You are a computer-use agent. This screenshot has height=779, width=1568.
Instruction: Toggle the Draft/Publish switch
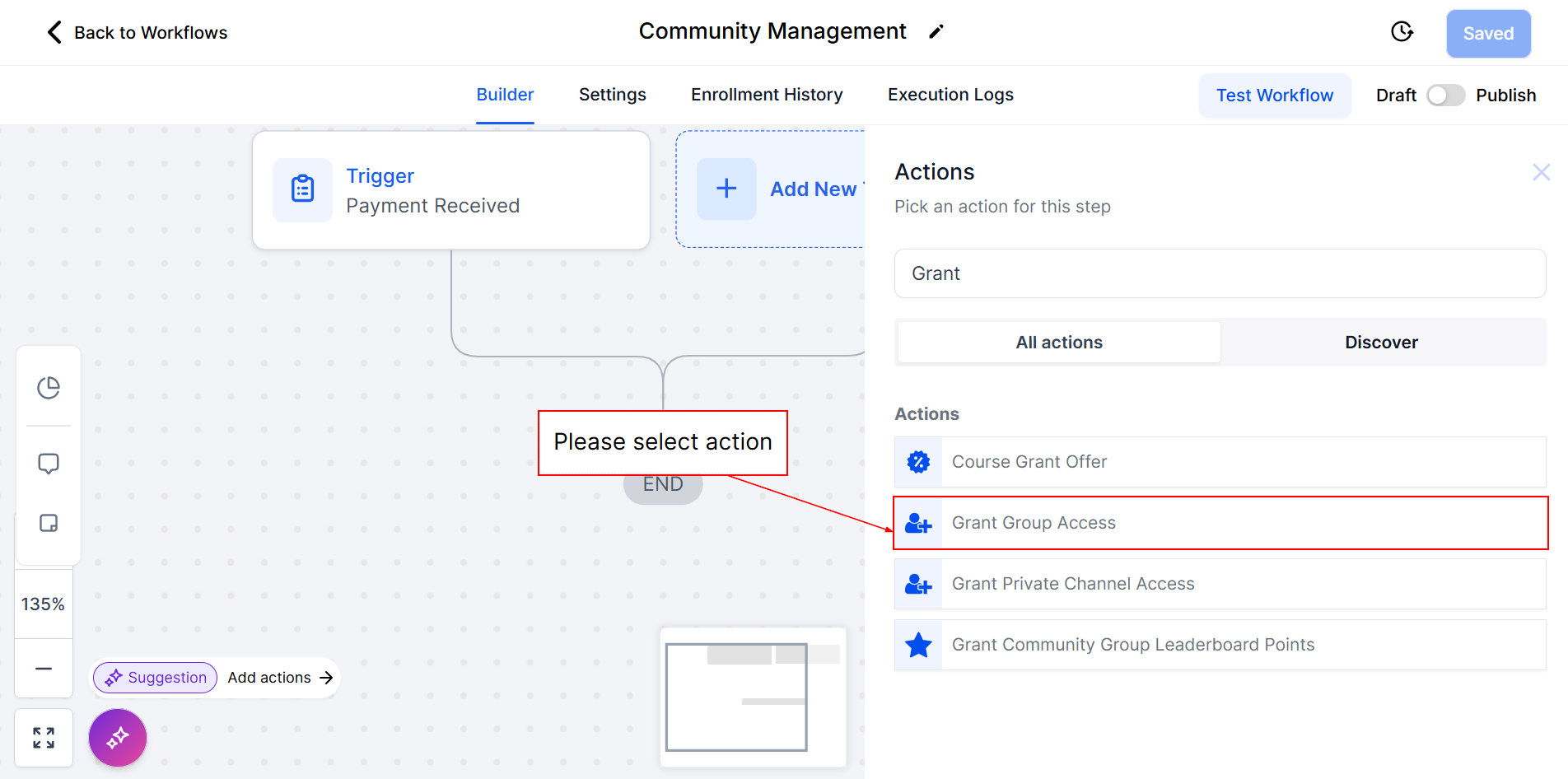pyautogui.click(x=1446, y=96)
